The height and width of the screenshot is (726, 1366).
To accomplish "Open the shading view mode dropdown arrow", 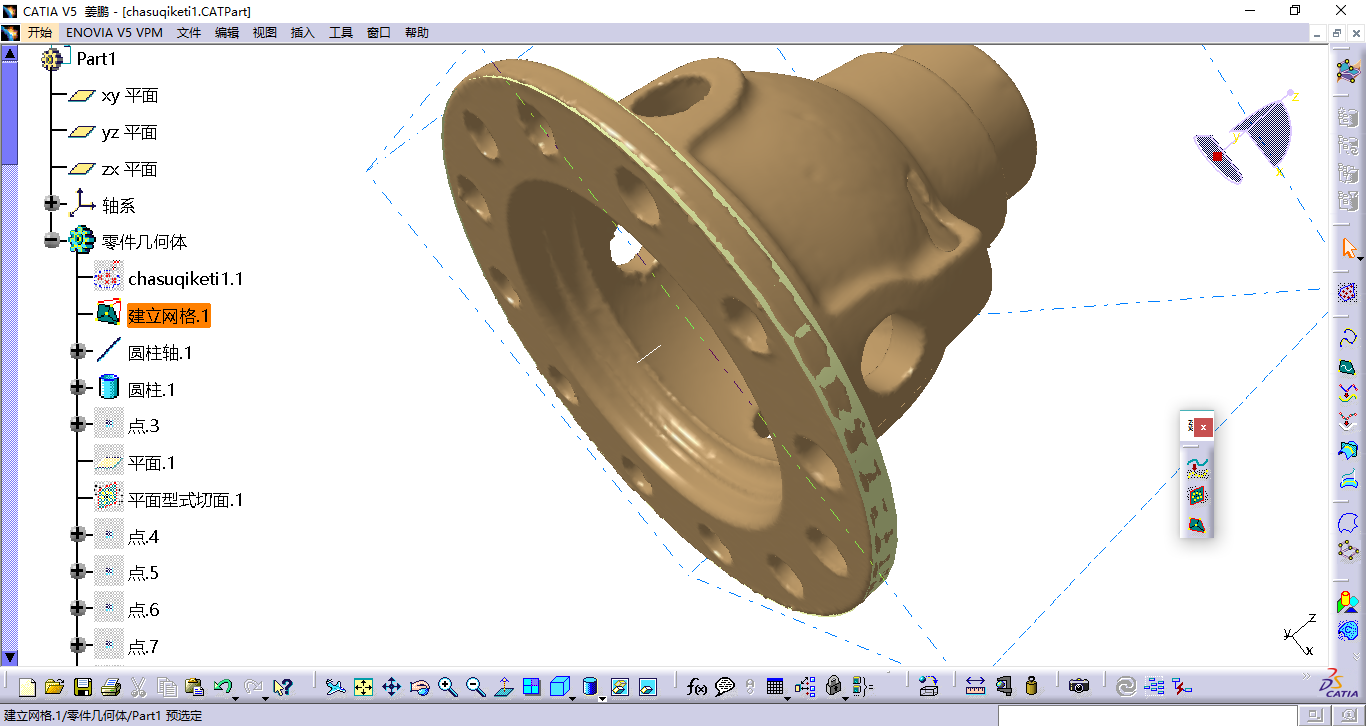I will [x=602, y=697].
